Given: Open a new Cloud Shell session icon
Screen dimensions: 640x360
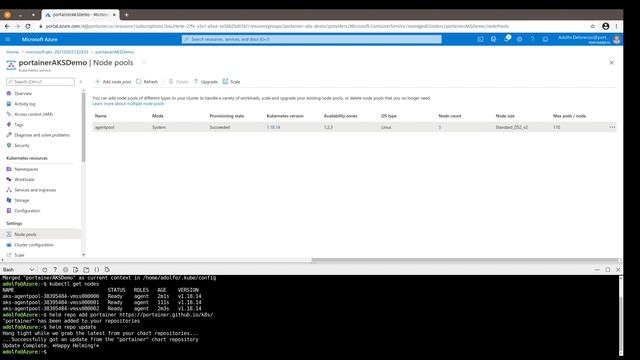Looking at the screenshot, I should click(x=86, y=269).
